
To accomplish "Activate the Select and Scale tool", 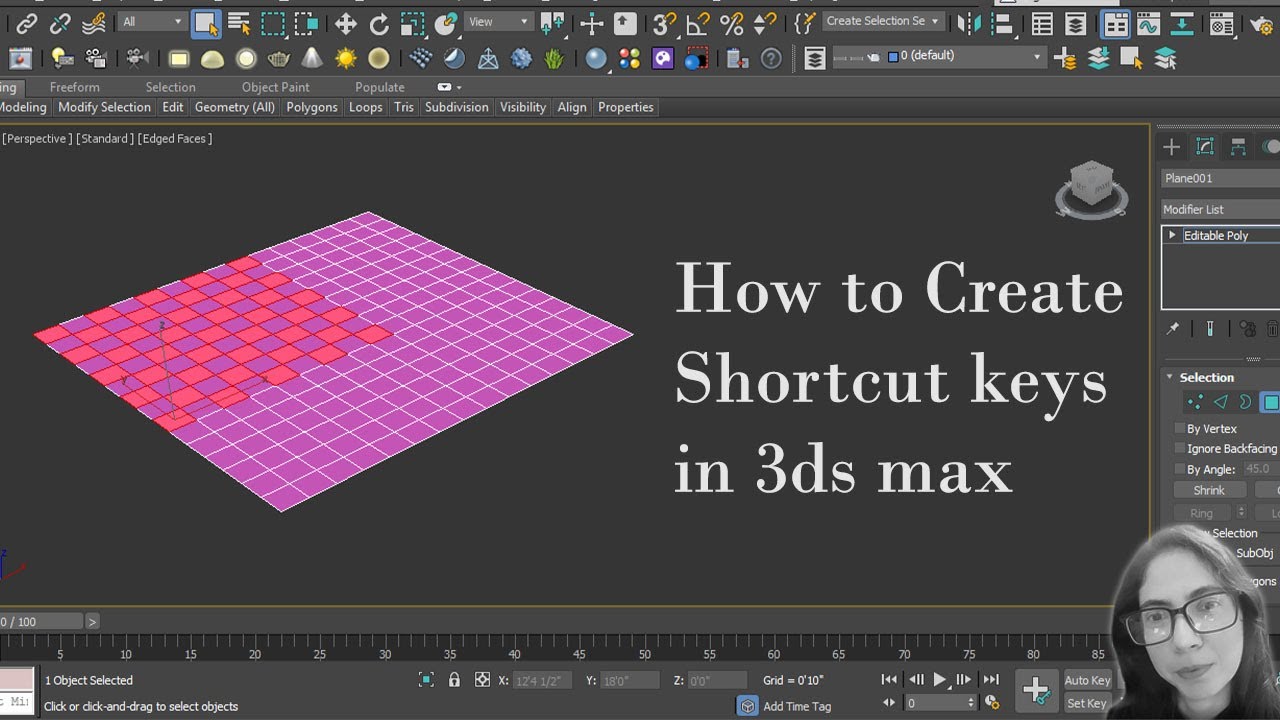I will [412, 23].
